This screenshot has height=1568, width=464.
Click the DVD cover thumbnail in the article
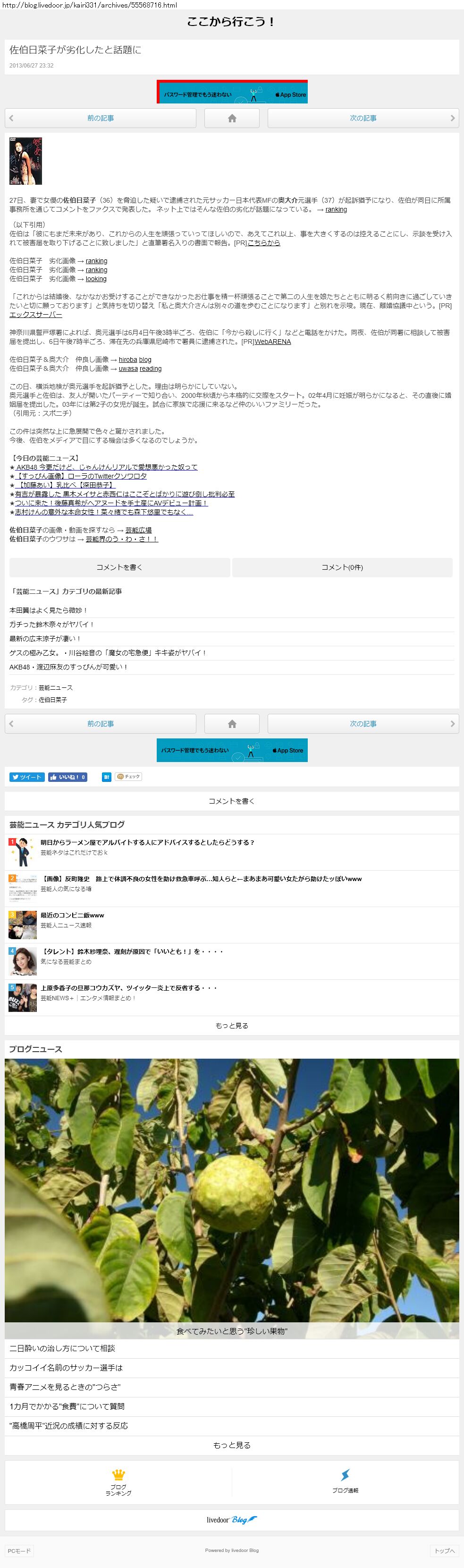(x=25, y=161)
